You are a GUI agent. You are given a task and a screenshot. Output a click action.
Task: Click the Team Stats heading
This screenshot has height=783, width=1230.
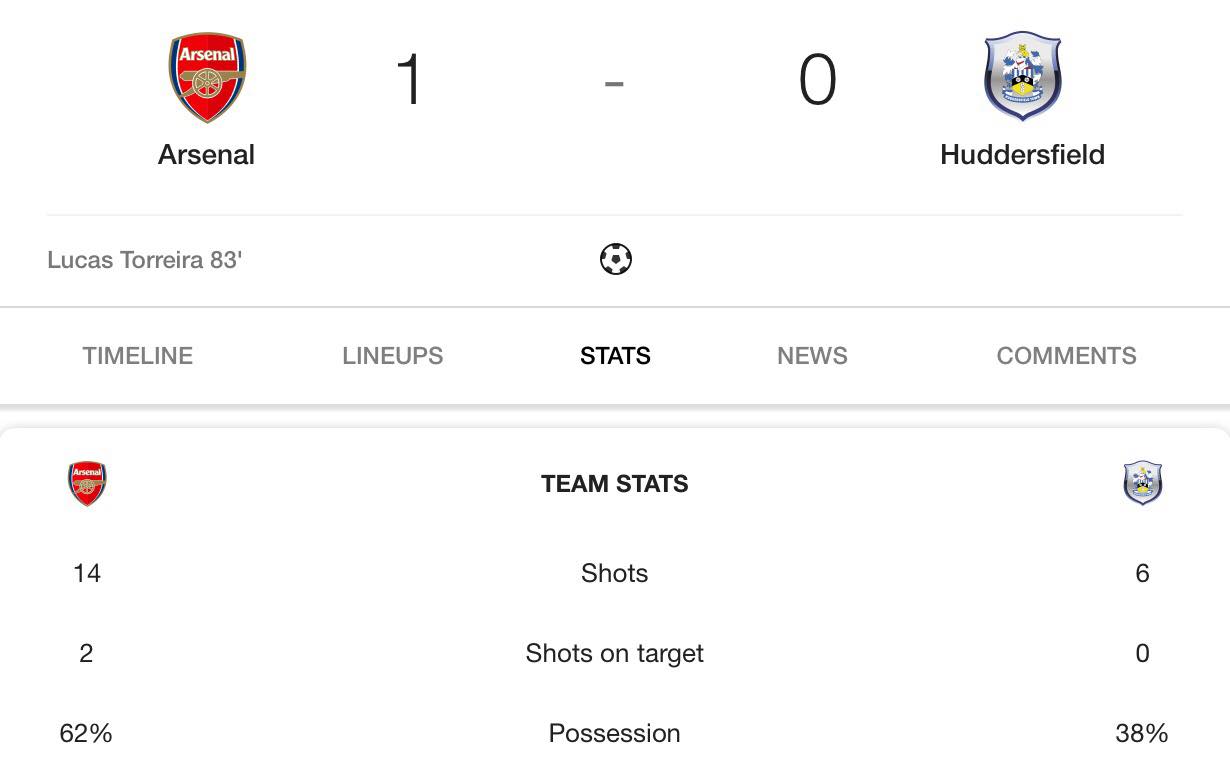point(615,484)
